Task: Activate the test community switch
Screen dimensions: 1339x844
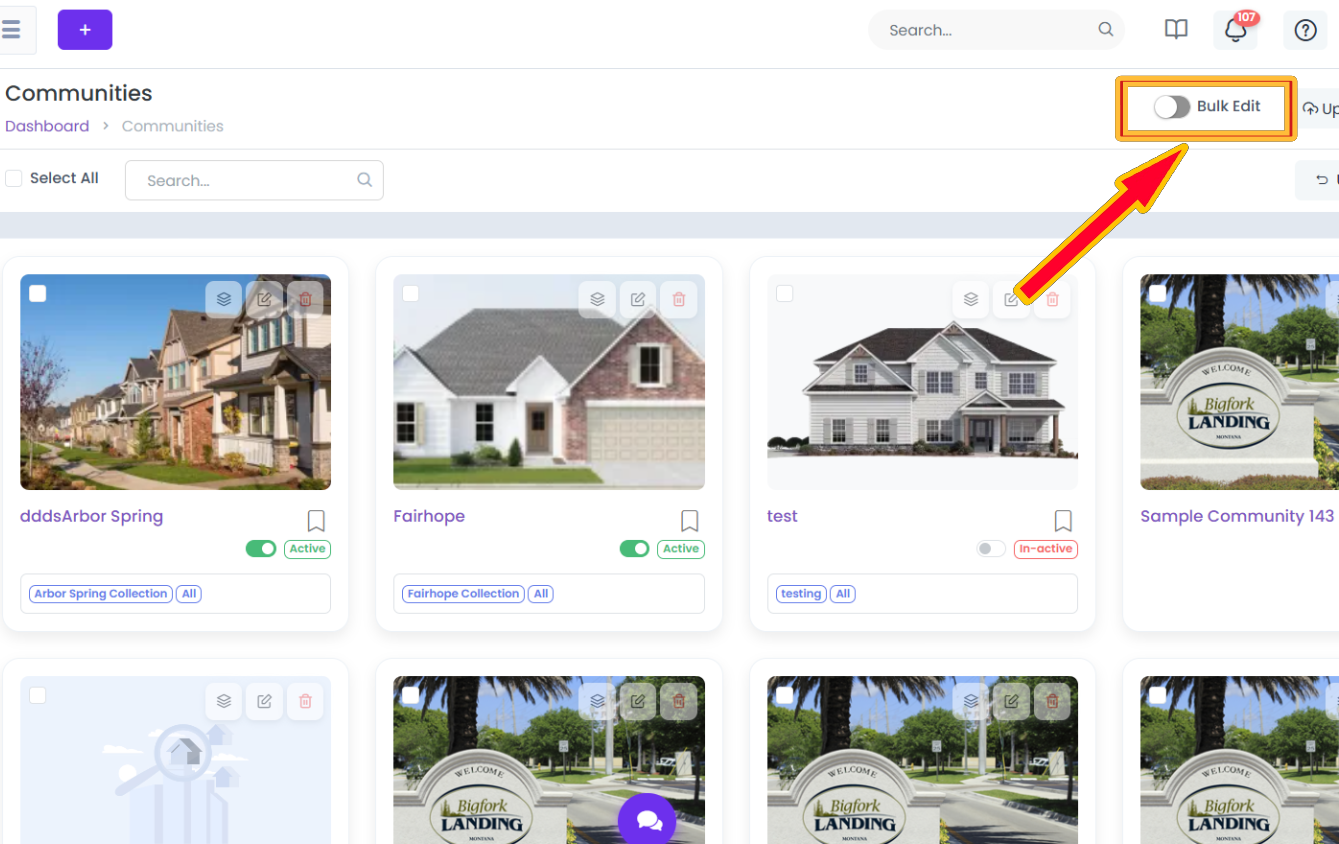Action: [991, 548]
